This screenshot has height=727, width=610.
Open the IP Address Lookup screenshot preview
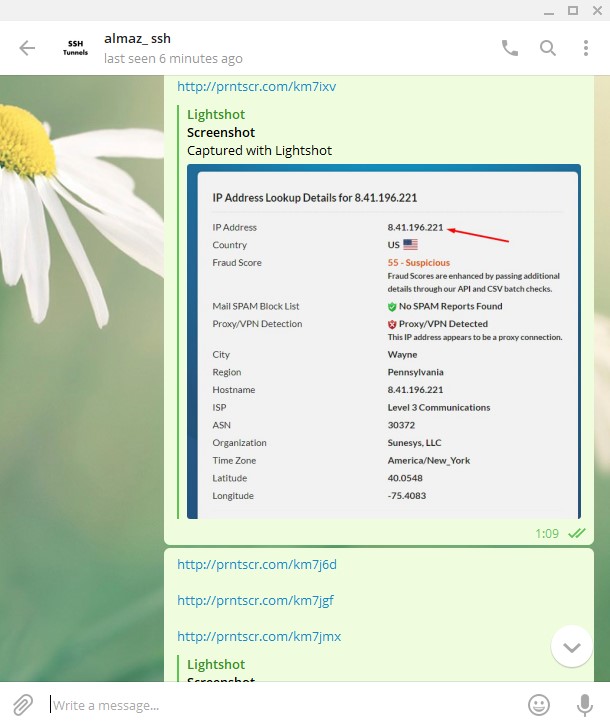(x=384, y=341)
